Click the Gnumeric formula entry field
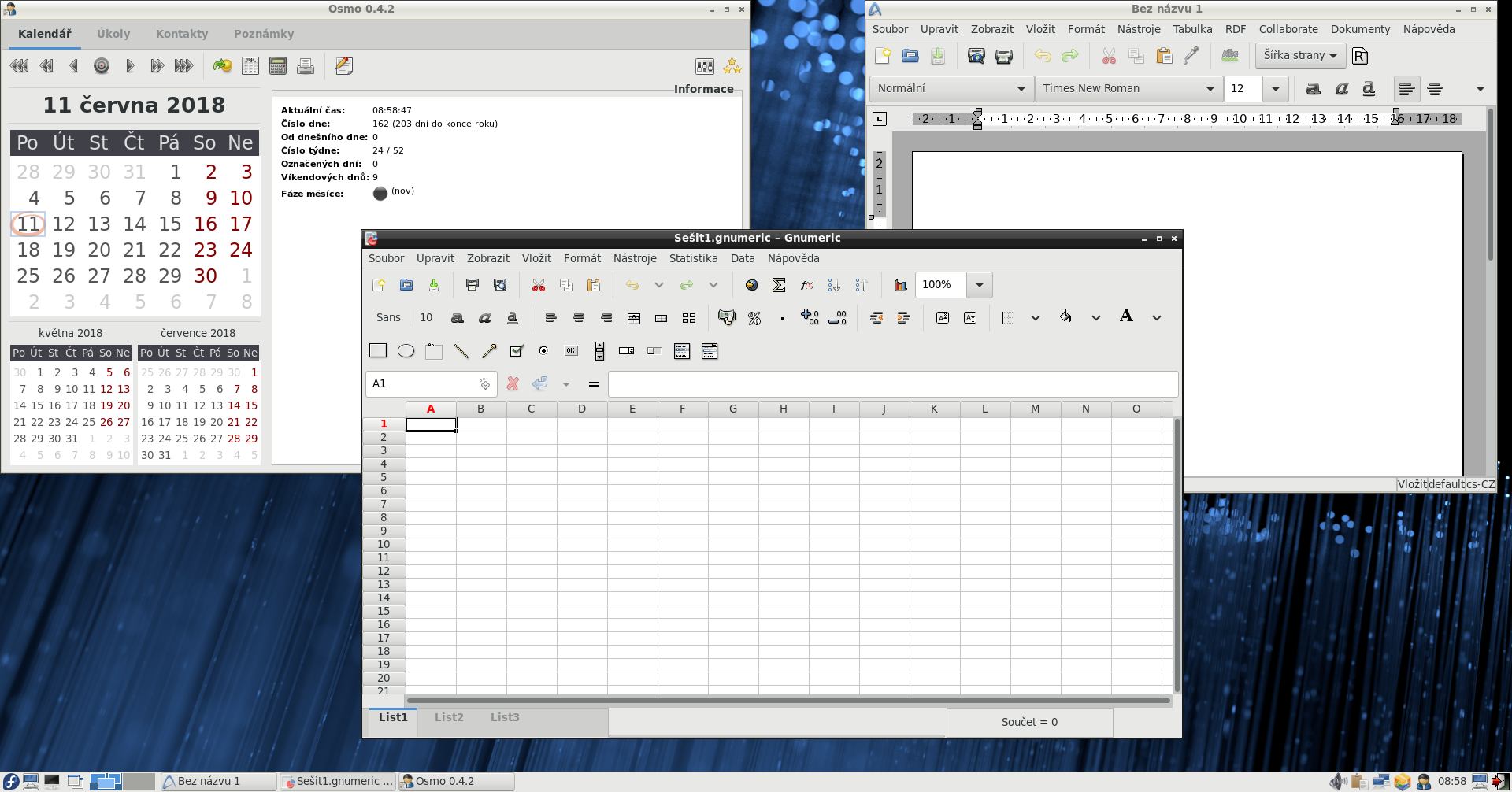 (892, 384)
